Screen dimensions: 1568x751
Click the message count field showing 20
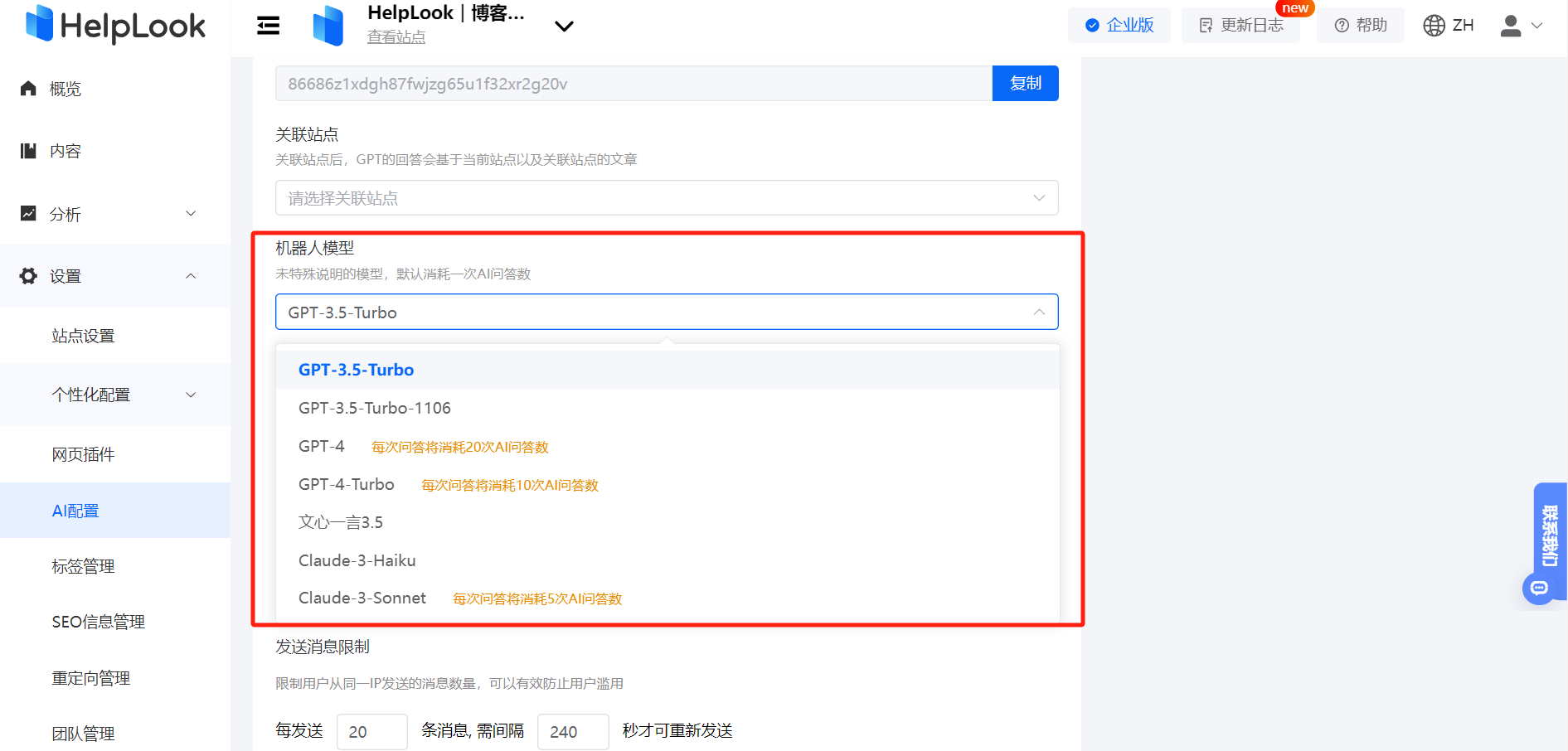[x=372, y=732]
